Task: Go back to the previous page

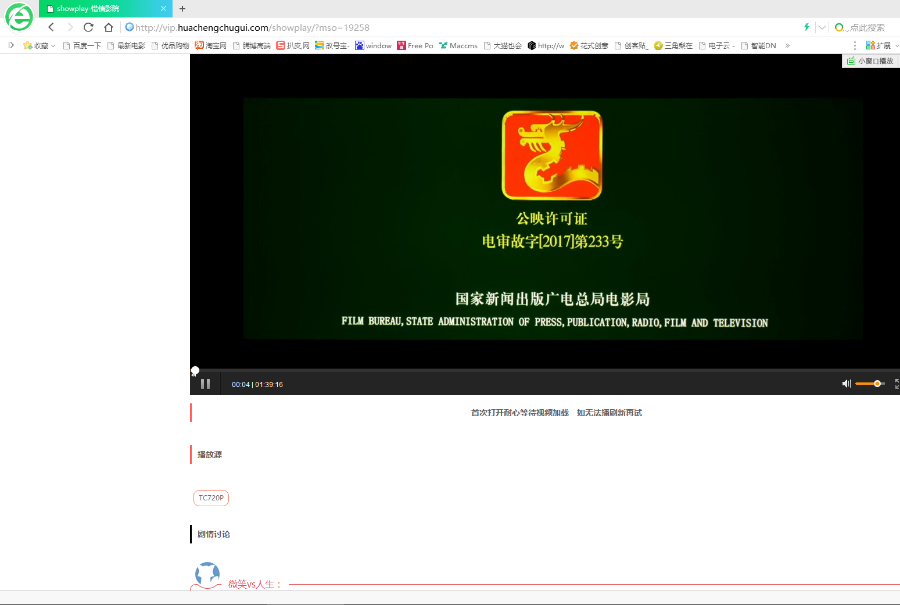Action: (49, 28)
